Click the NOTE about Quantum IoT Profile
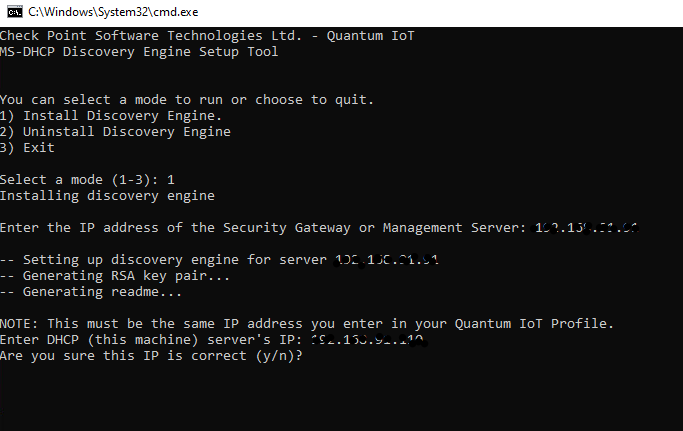 click(307, 324)
